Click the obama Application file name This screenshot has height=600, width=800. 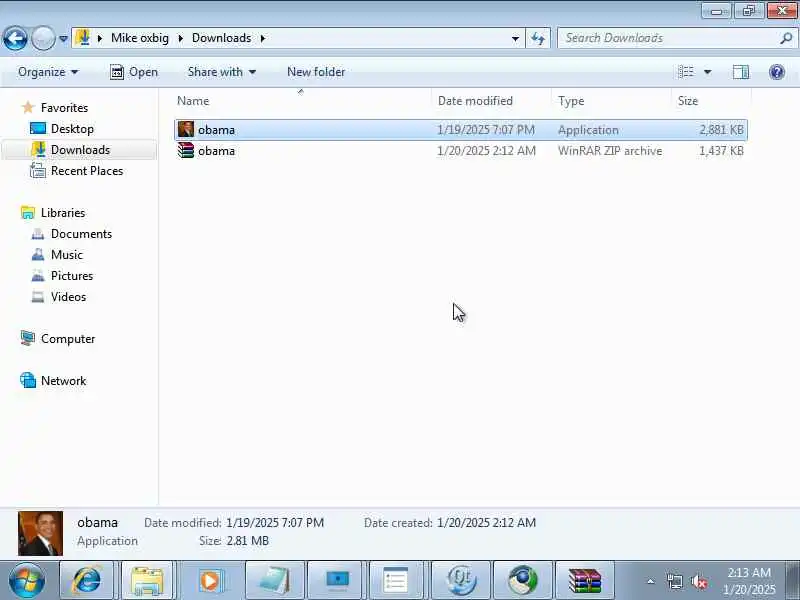point(216,130)
